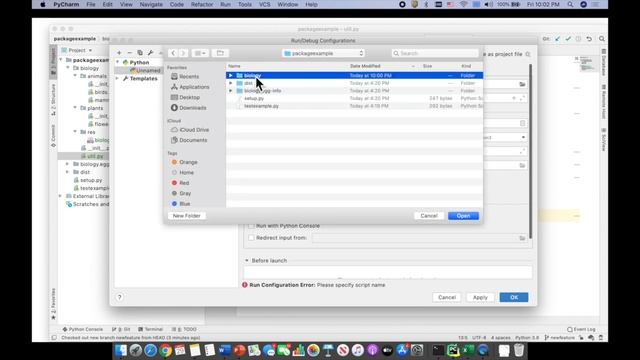Remove configuration with the minus icon
Image resolution: width=640 pixels, height=360 pixels.
click(129, 53)
